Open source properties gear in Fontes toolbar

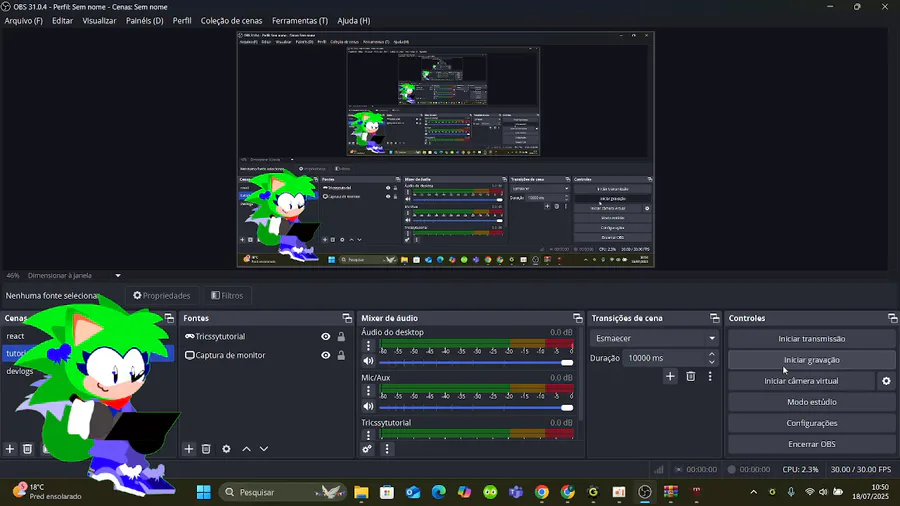(226, 449)
